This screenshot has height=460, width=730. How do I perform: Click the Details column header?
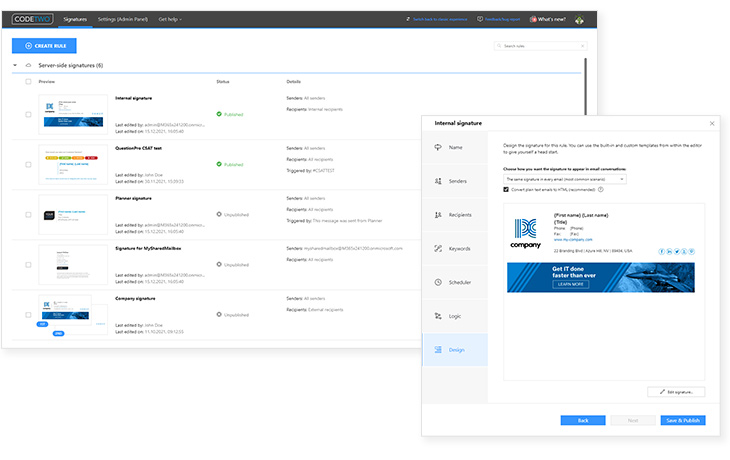click(293, 81)
